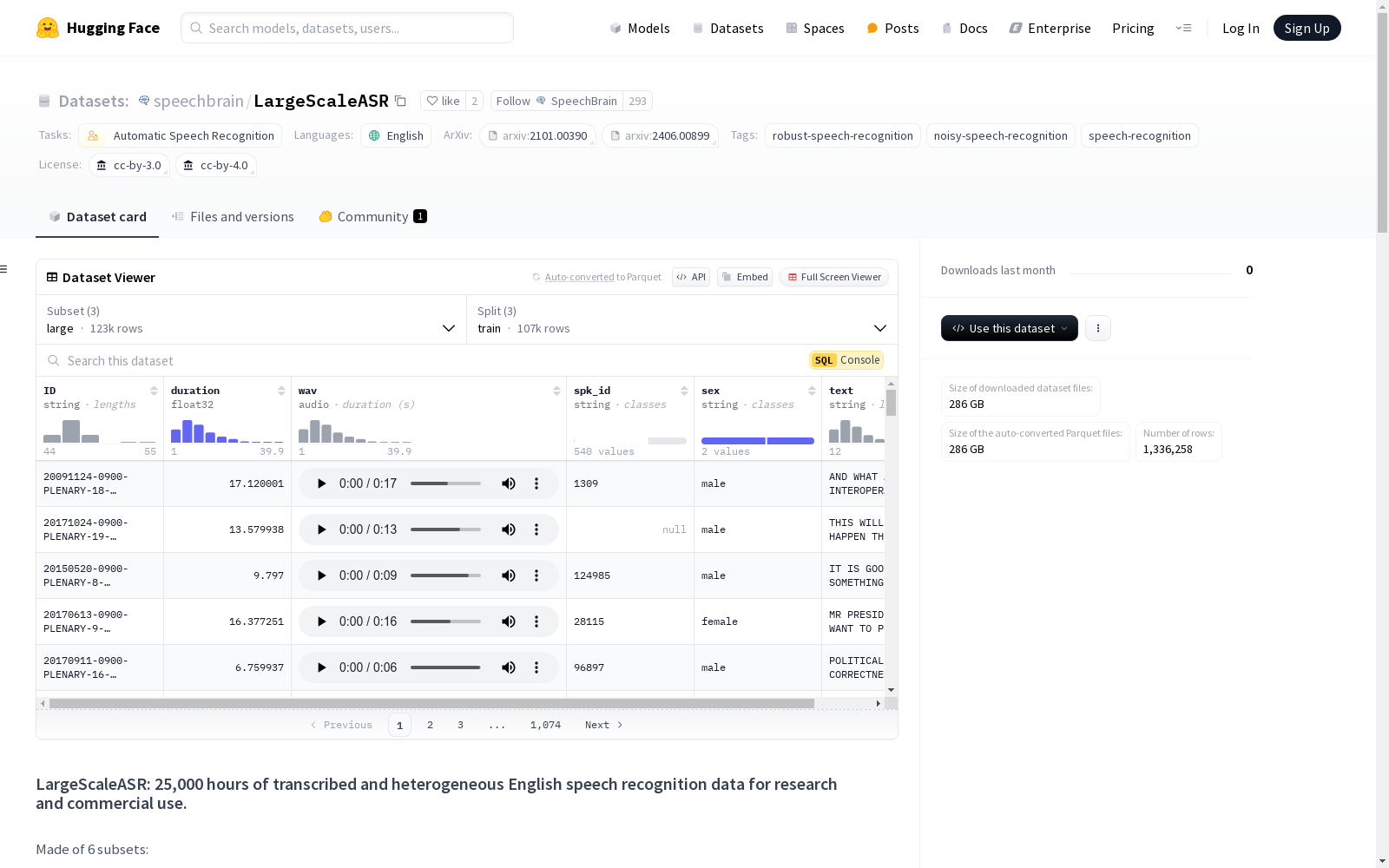Screen dimensions: 1389x868
Task: Go to the Next page of rows
Action: point(604,725)
